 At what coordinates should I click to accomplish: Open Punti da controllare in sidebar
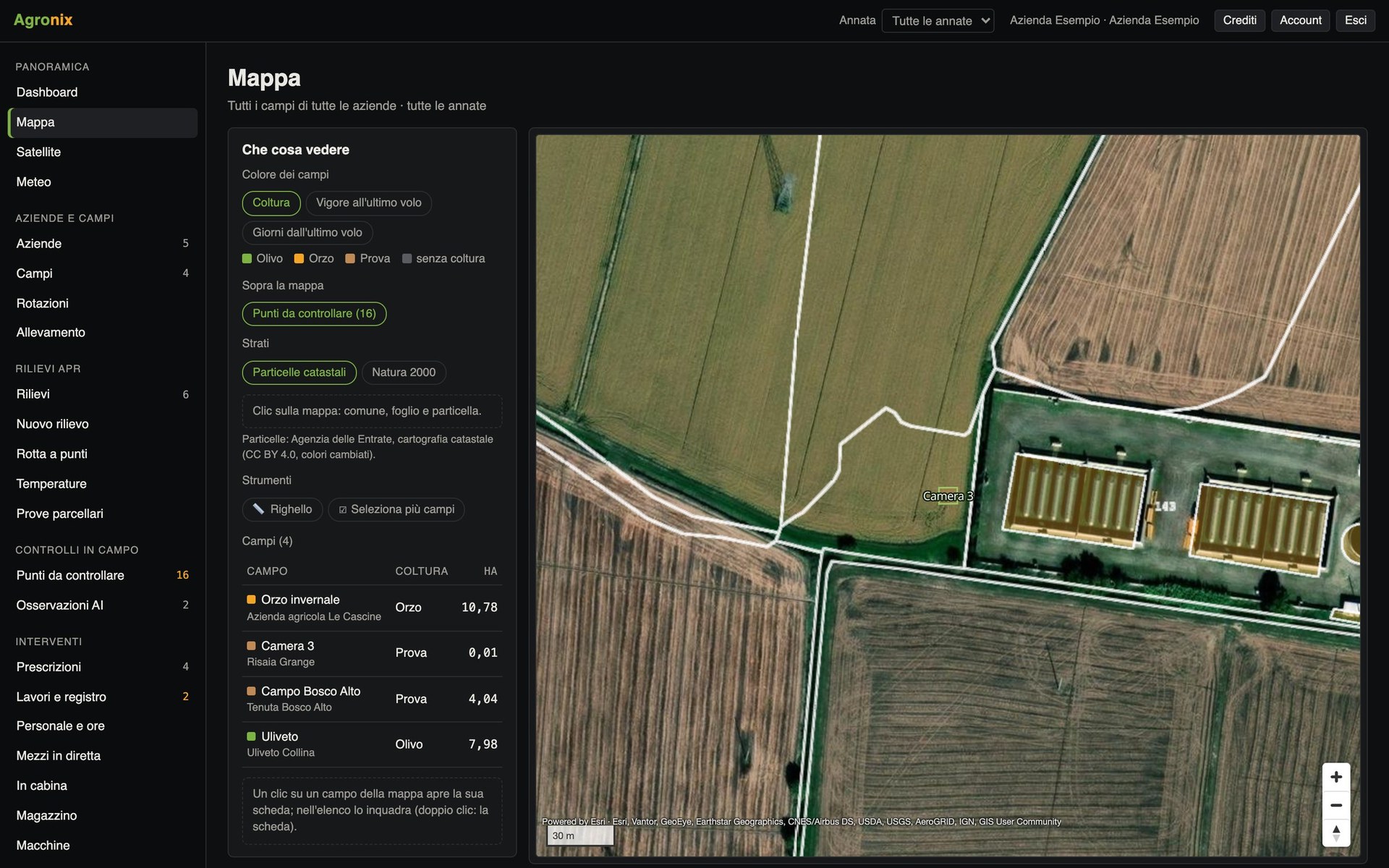pyautogui.click(x=103, y=576)
